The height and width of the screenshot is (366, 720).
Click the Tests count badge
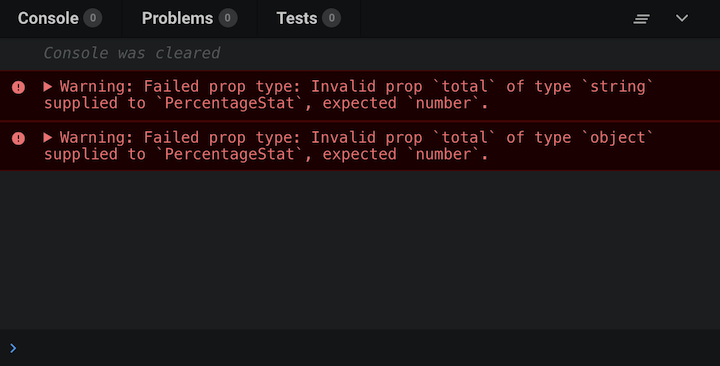tap(332, 18)
